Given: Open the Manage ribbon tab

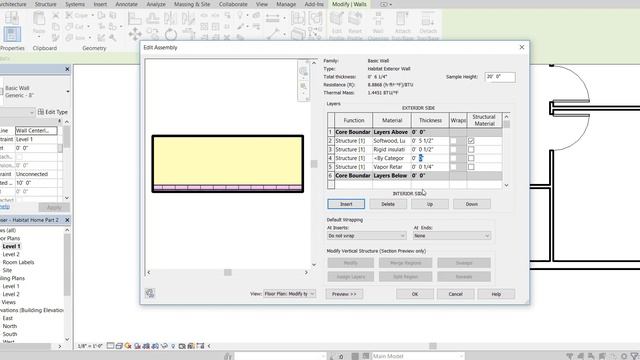Looking at the screenshot, I should point(286,4).
